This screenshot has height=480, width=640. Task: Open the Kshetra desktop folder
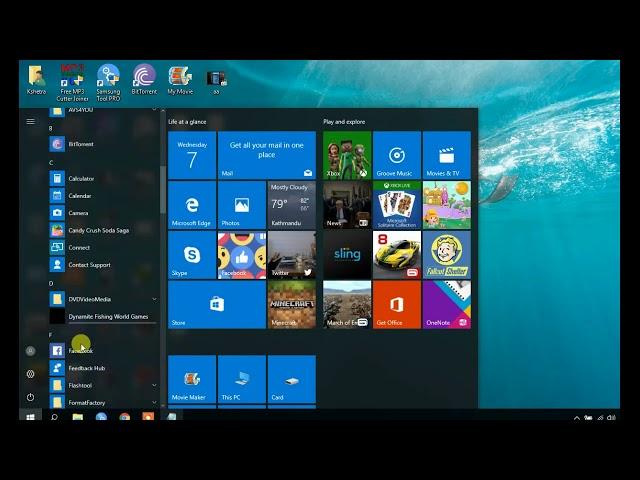click(36, 80)
